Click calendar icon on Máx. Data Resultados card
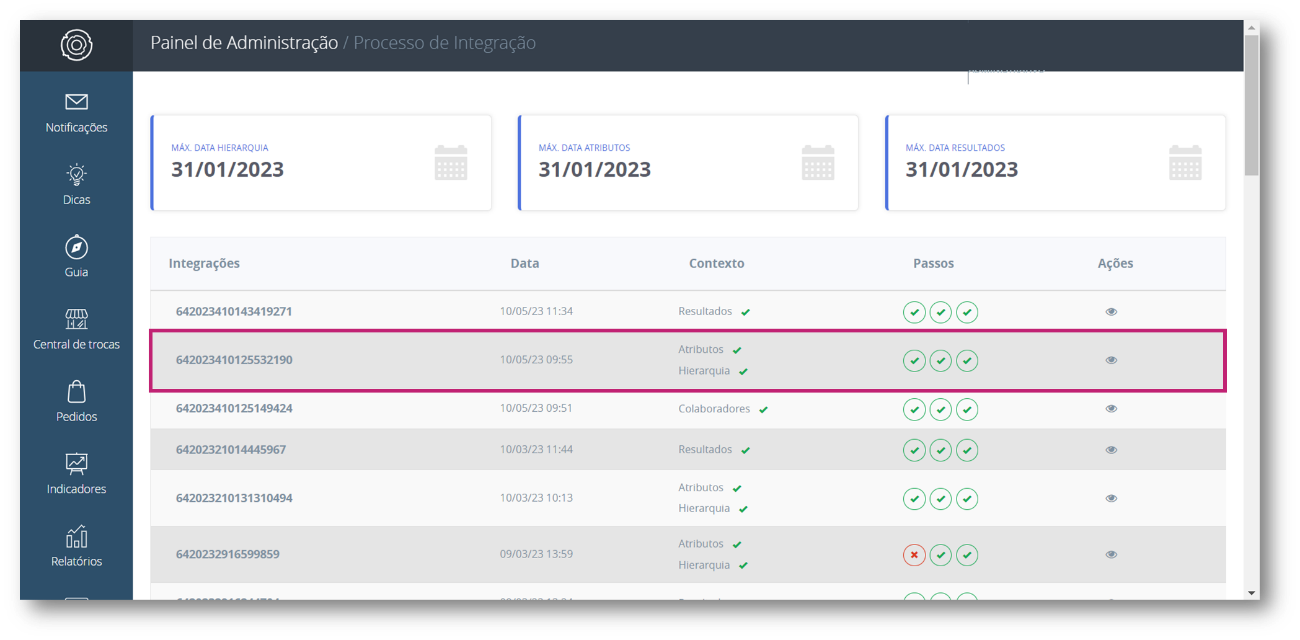The height and width of the screenshot is (640, 1300). click(1185, 162)
